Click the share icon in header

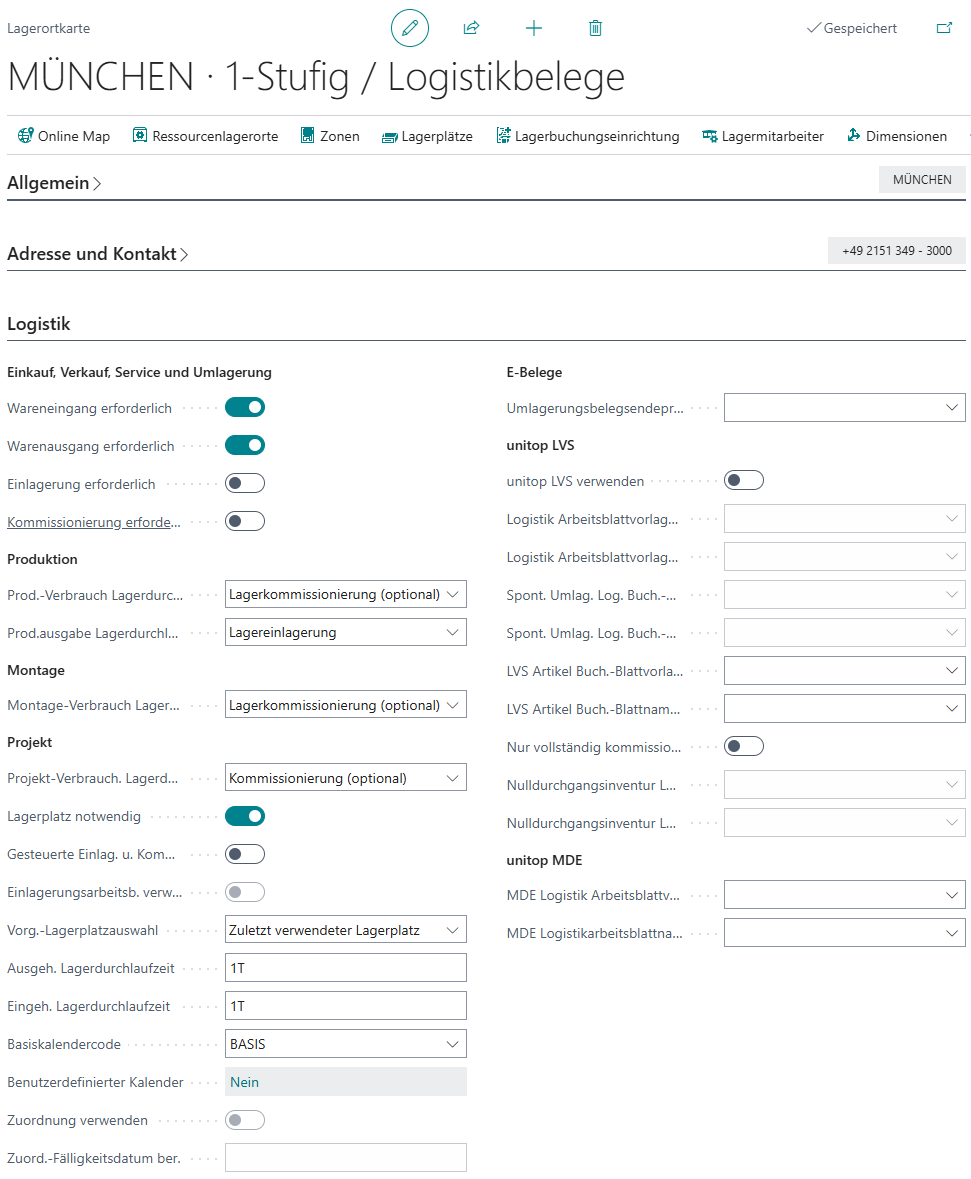pyautogui.click(x=471, y=28)
